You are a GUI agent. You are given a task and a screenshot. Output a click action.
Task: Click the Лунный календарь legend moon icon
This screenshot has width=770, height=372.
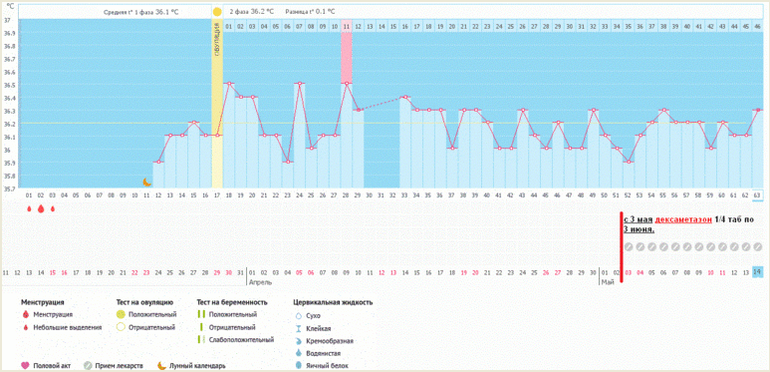tap(162, 366)
